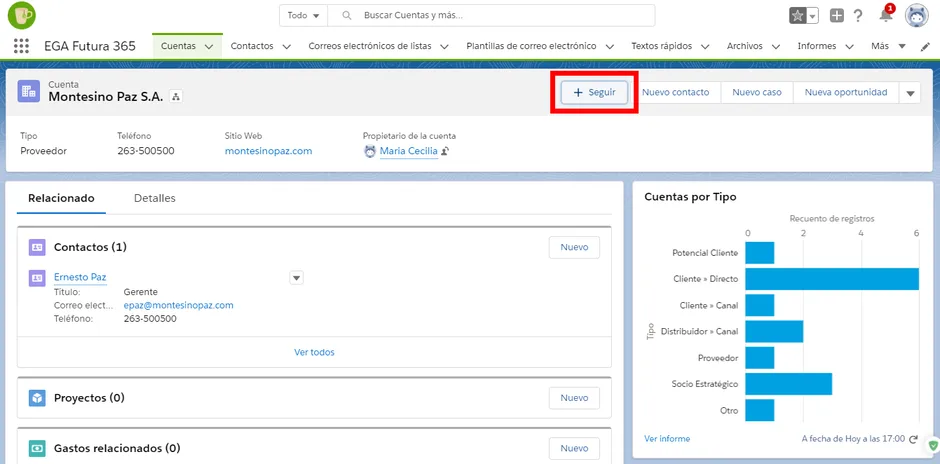Image resolution: width=940 pixels, height=464 pixels.
Task: Open the global create plus icon
Action: click(x=837, y=16)
